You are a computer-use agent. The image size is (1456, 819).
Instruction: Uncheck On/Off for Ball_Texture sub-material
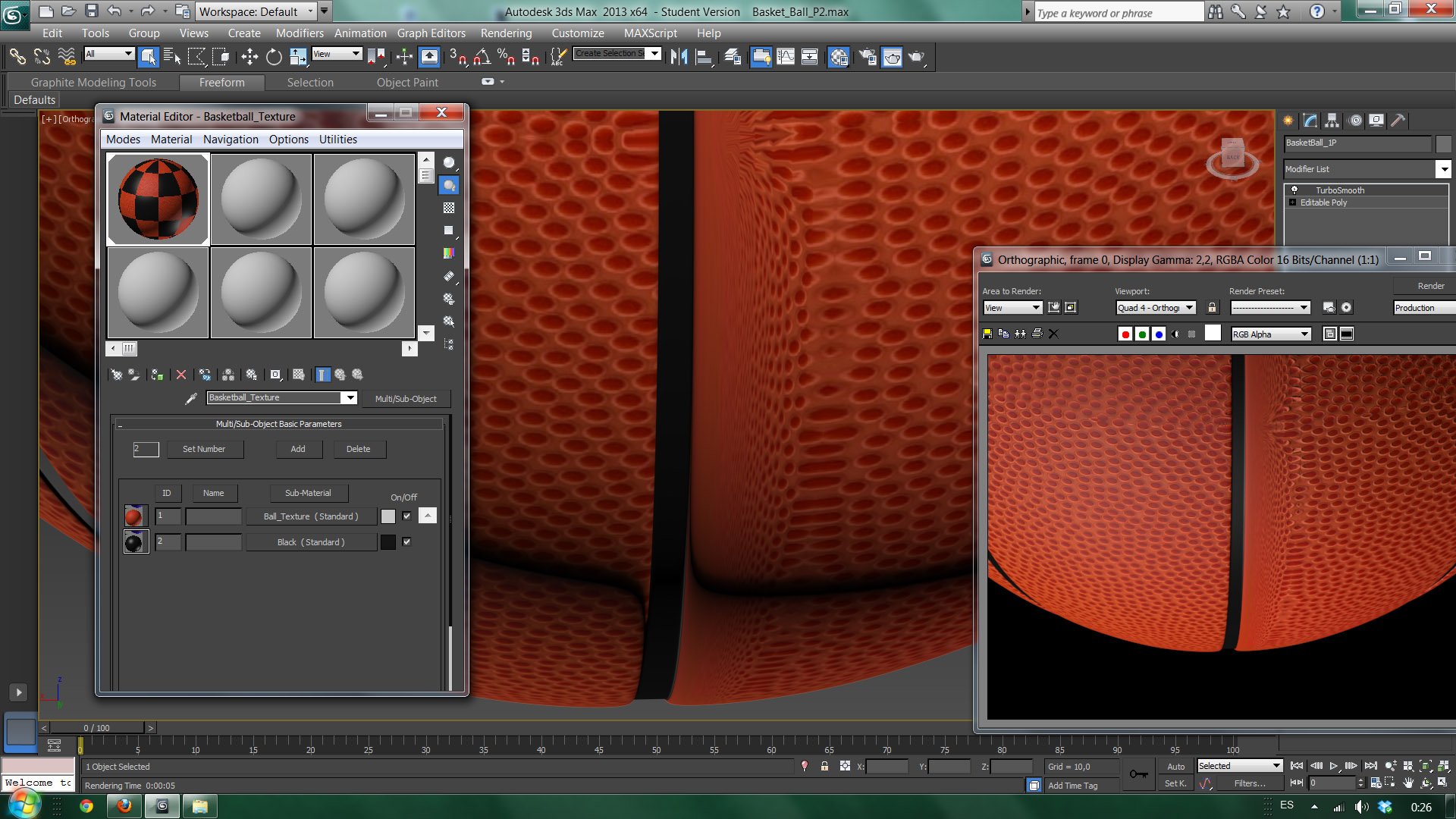406,516
